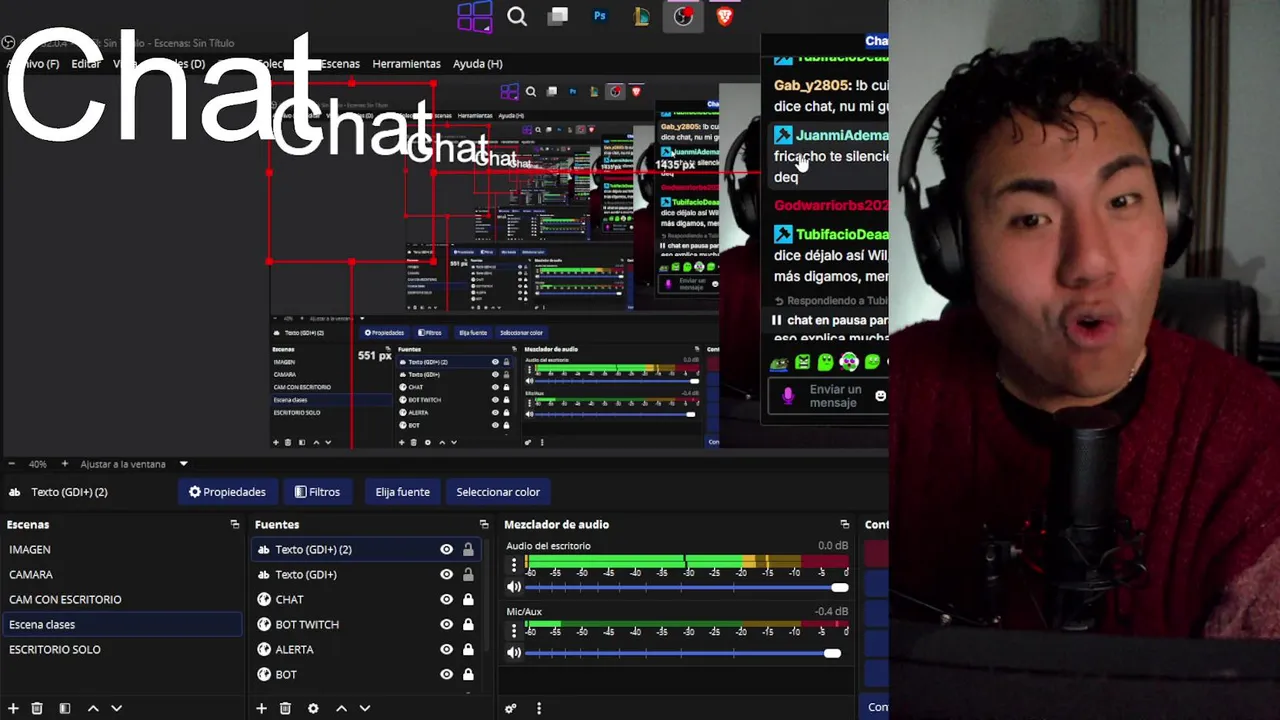Move selected source down in Fuentes

(x=364, y=708)
